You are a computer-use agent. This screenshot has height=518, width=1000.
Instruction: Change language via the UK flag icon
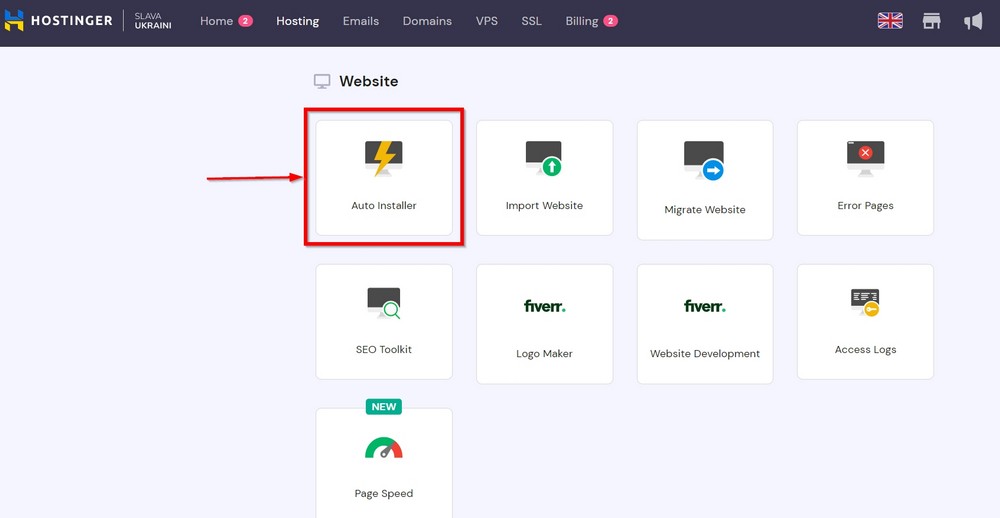point(890,21)
